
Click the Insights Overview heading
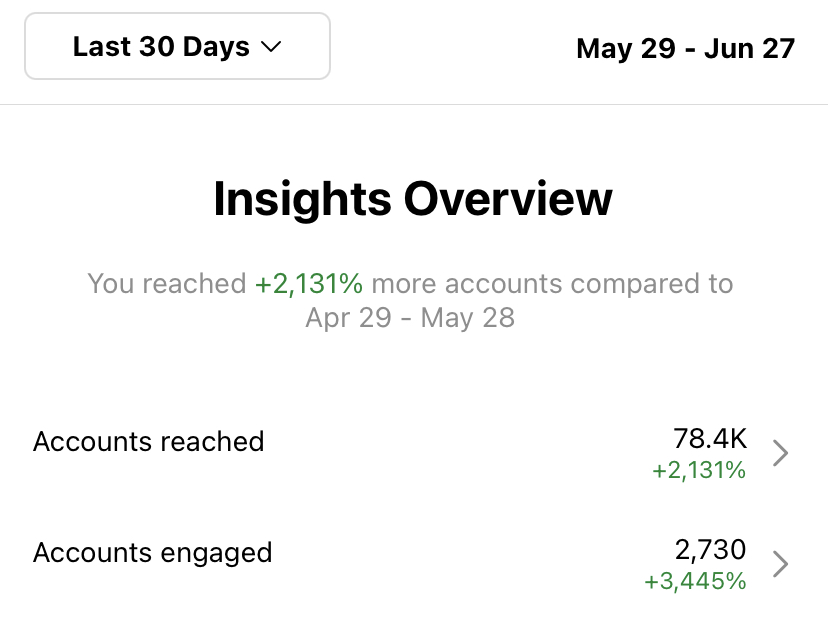click(x=412, y=198)
